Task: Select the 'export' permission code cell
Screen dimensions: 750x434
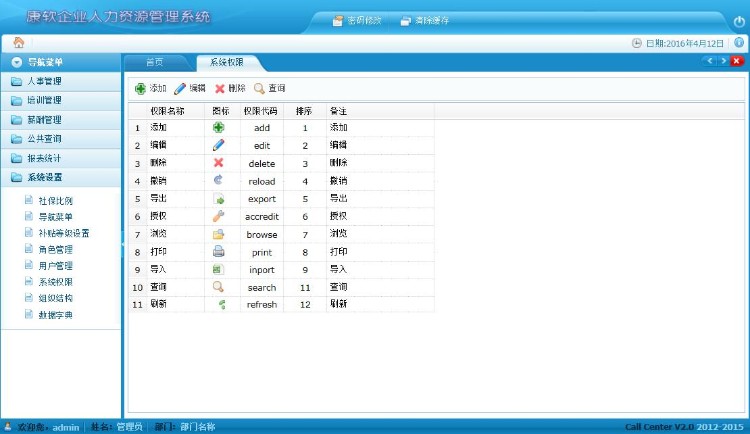Action: coord(262,199)
